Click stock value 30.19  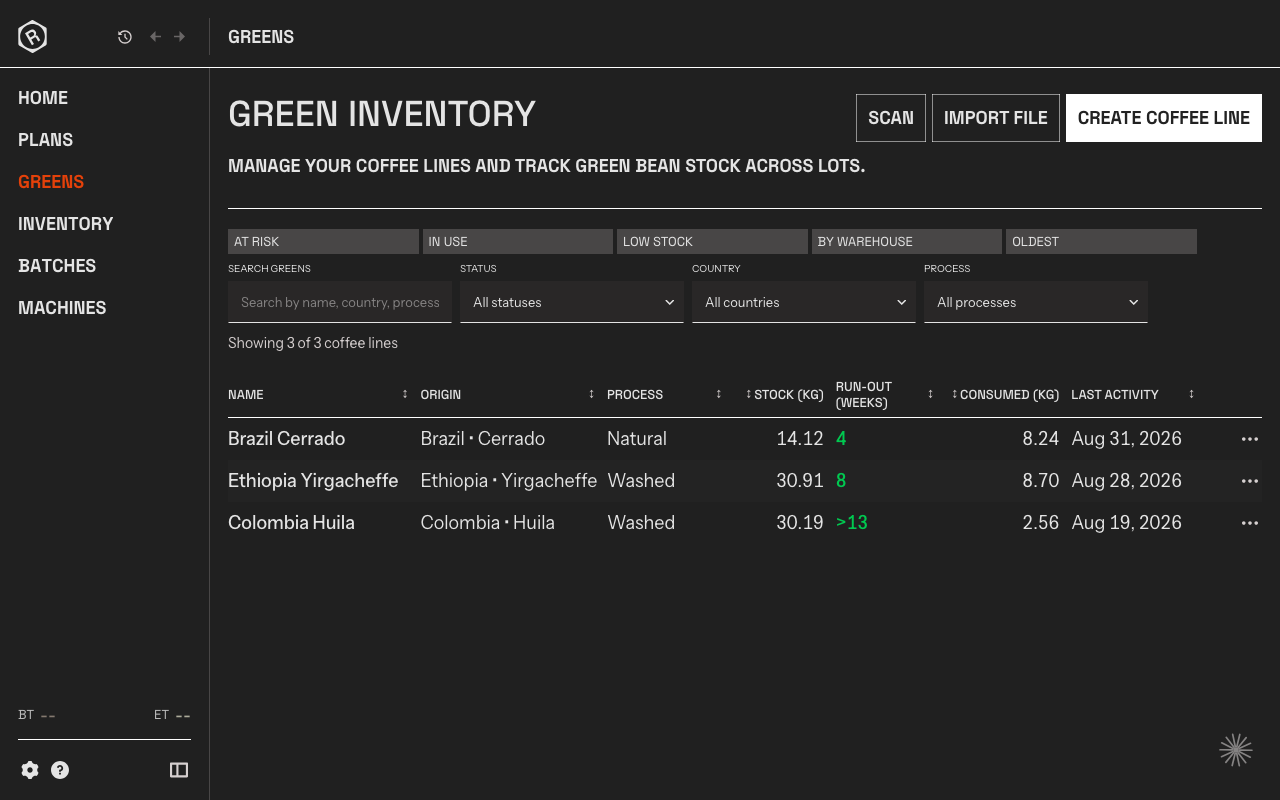800,523
